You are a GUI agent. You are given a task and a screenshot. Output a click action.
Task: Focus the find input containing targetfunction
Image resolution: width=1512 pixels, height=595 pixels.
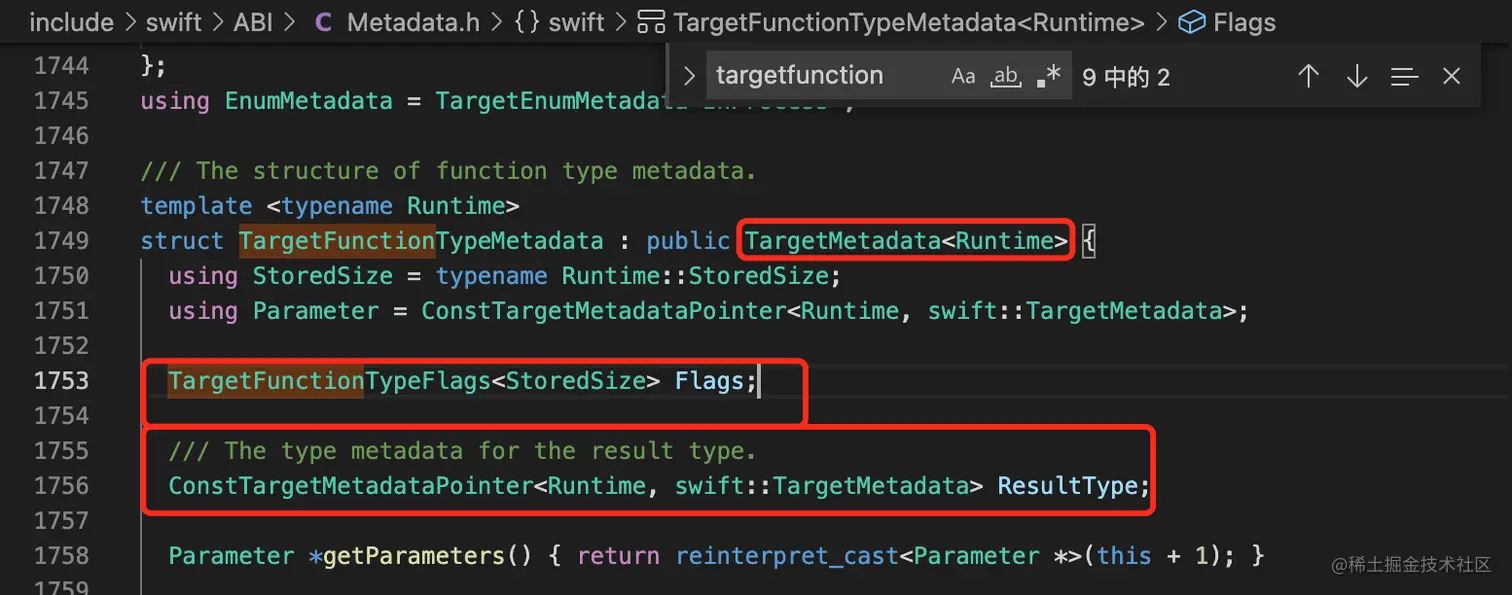(x=820, y=76)
